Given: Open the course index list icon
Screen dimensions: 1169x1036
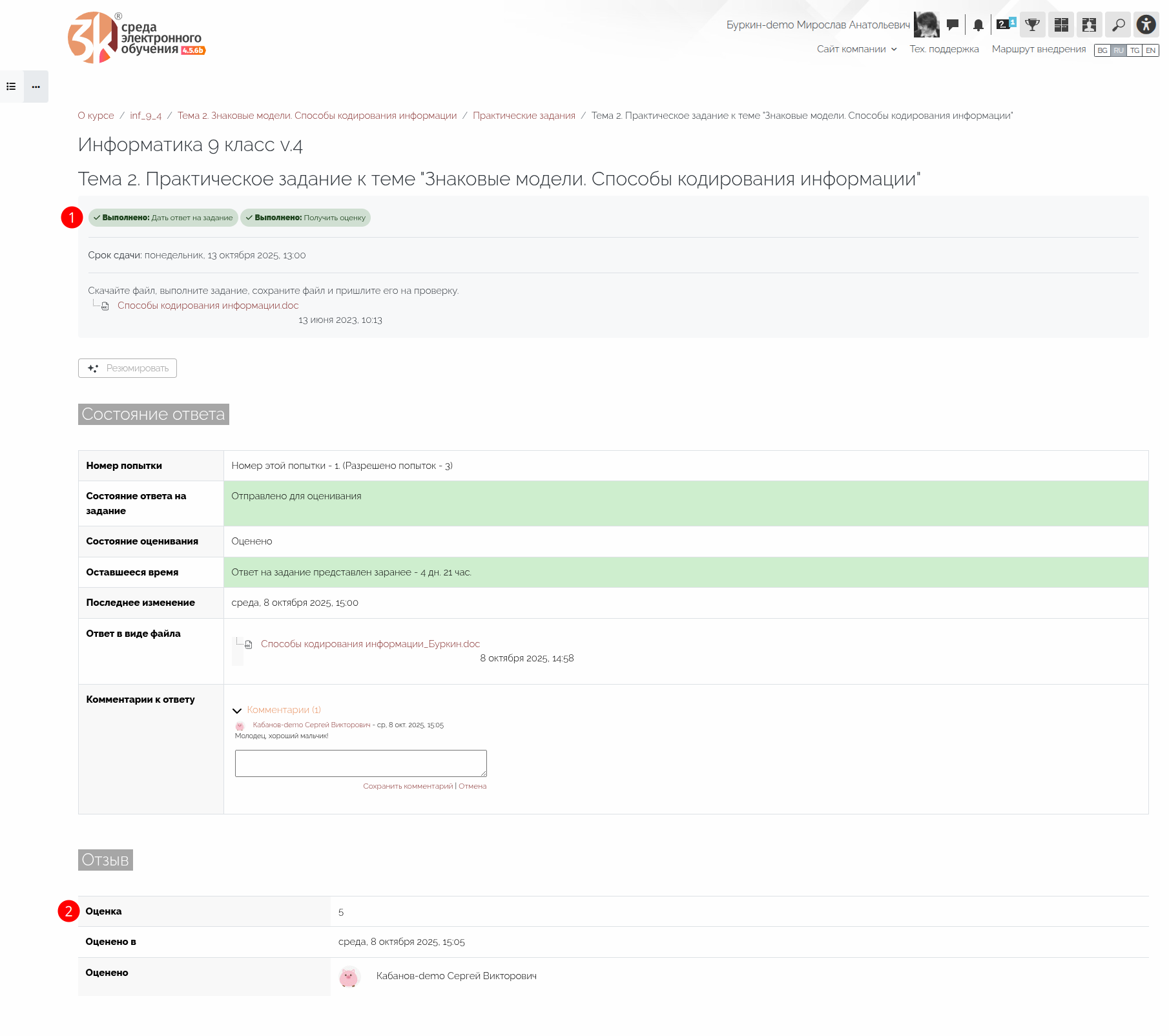Looking at the screenshot, I should [12, 87].
